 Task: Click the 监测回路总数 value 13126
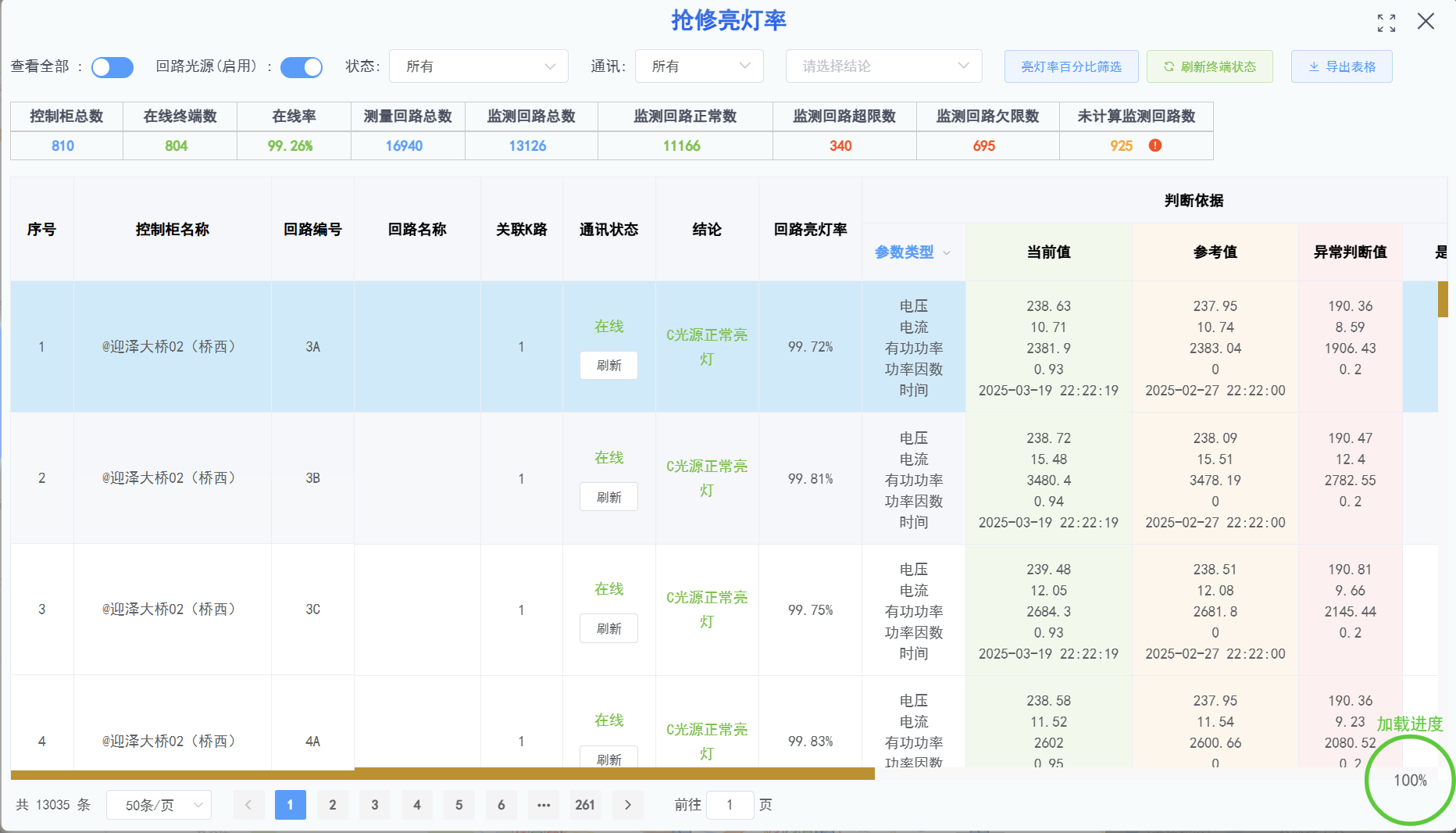[x=528, y=146]
